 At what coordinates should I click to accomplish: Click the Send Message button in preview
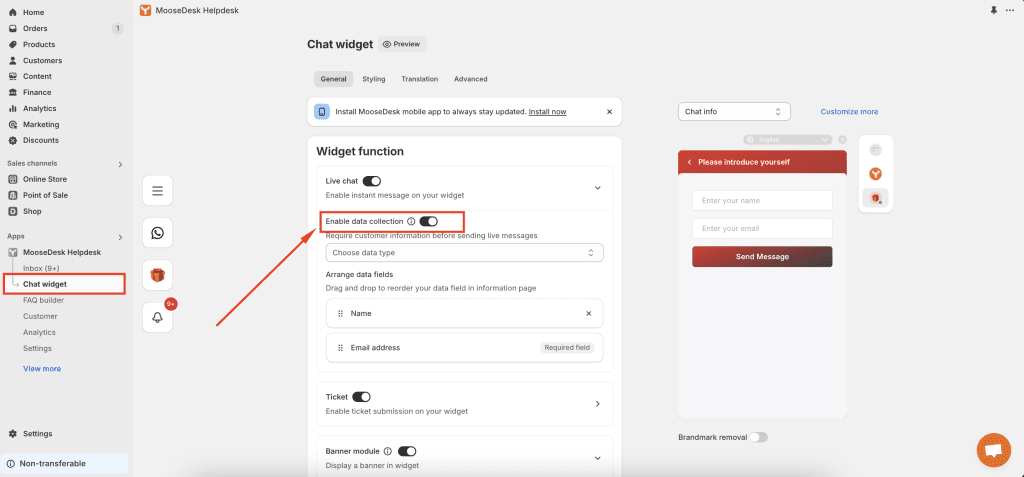[762, 257]
